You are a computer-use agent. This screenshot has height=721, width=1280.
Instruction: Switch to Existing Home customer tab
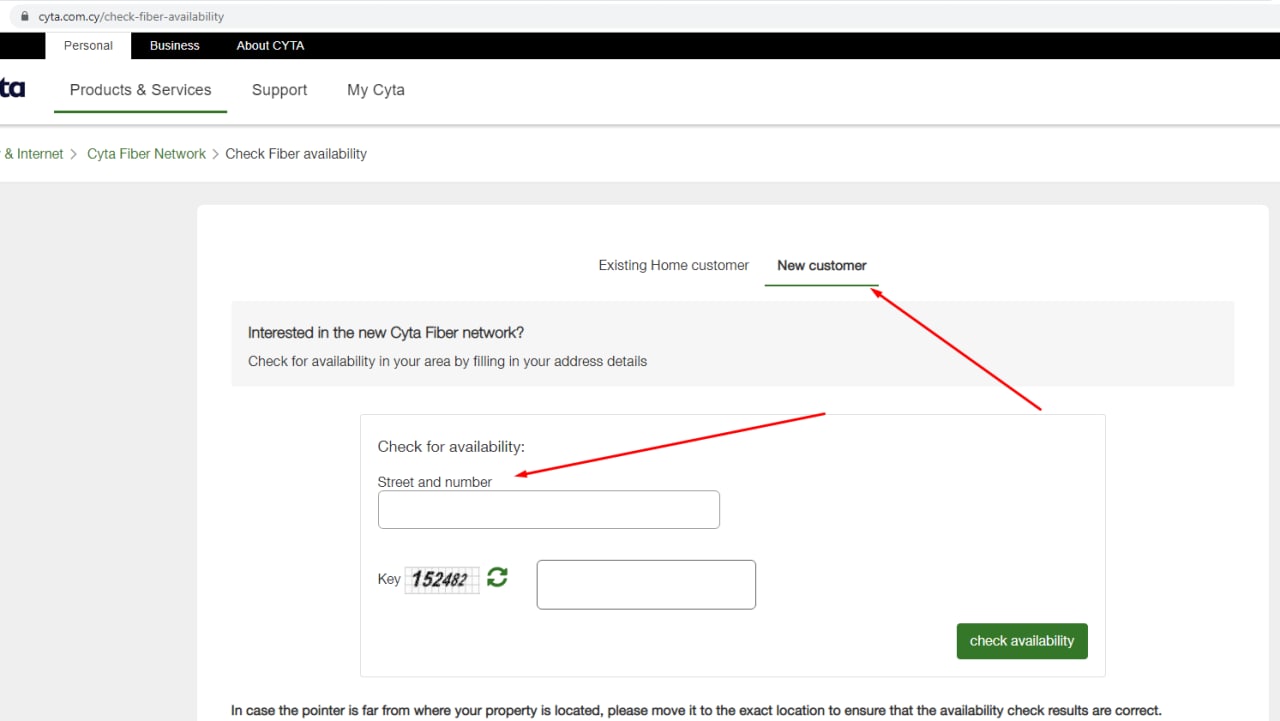pyautogui.click(x=673, y=265)
